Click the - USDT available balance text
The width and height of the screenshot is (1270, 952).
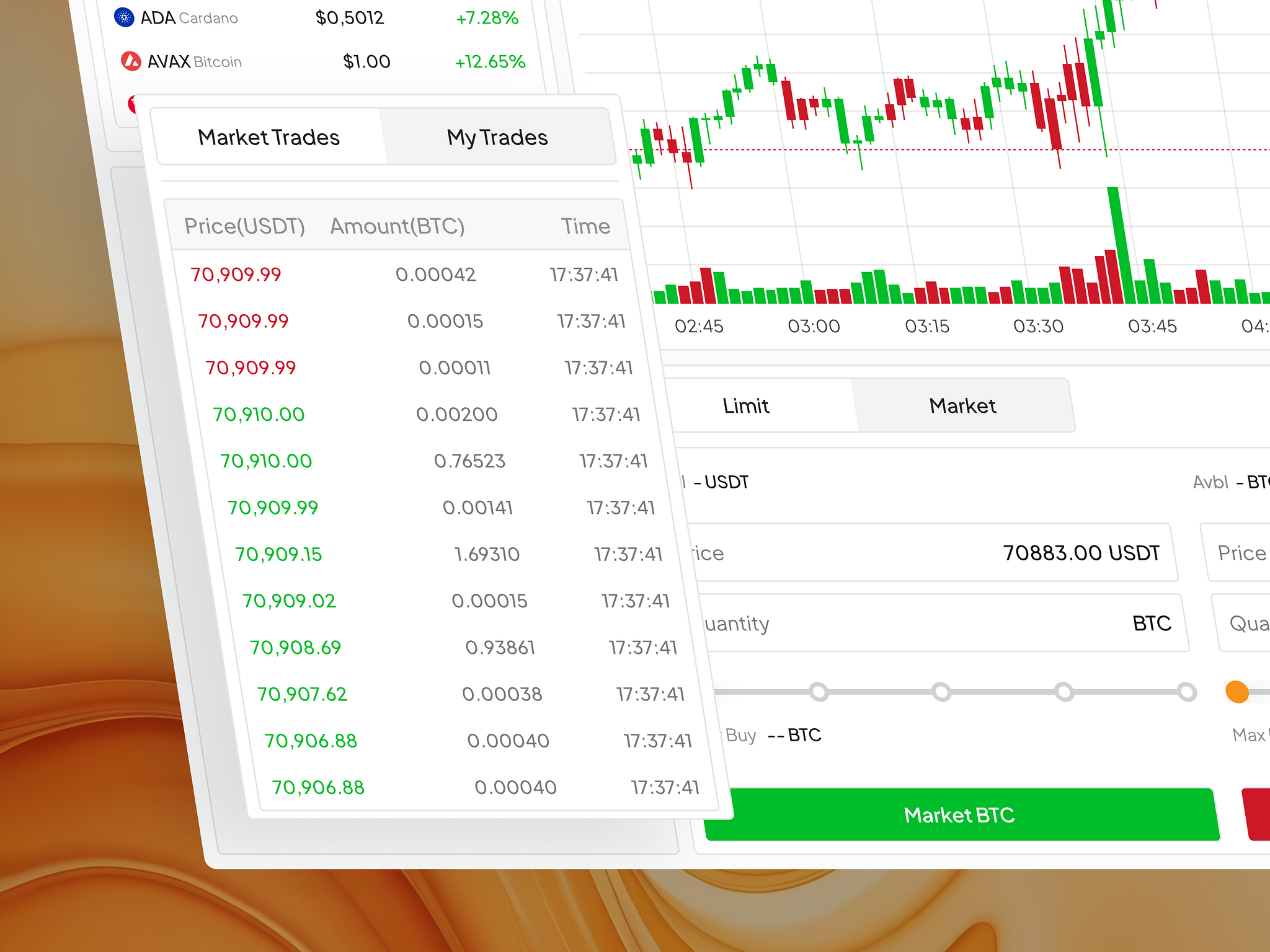point(721,482)
